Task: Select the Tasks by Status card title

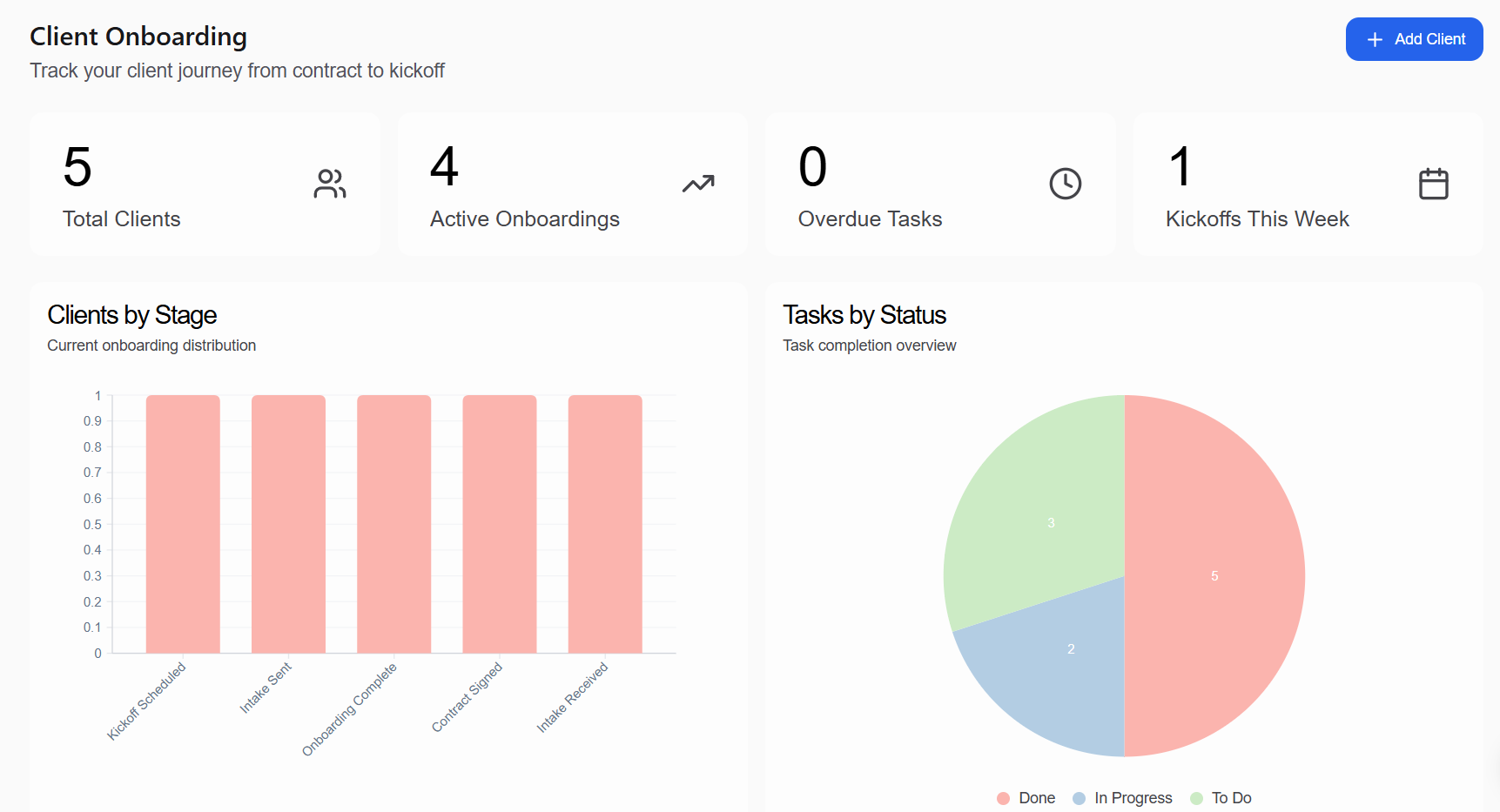Action: 864,315
